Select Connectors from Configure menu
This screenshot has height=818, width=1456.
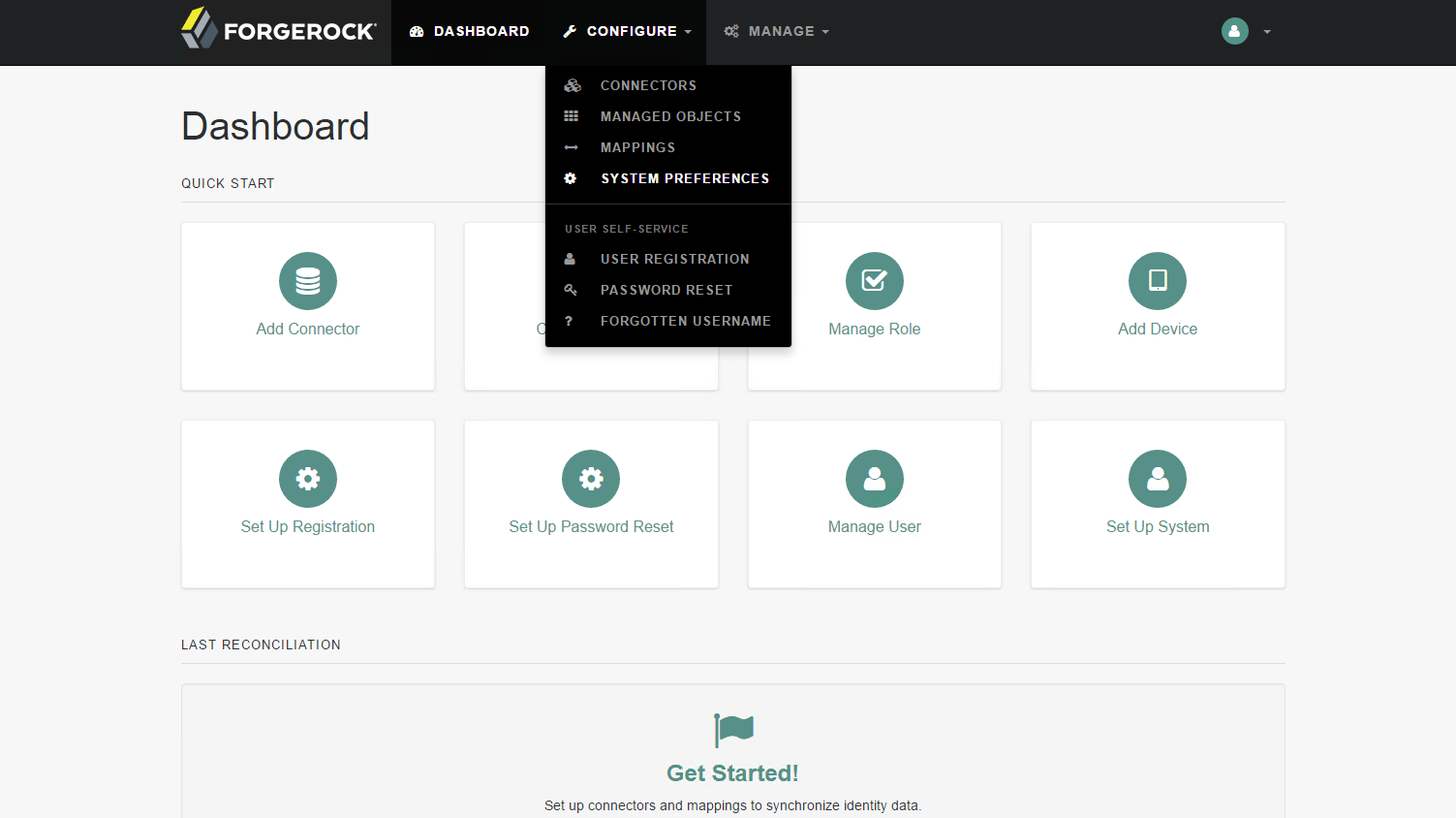pos(668,85)
